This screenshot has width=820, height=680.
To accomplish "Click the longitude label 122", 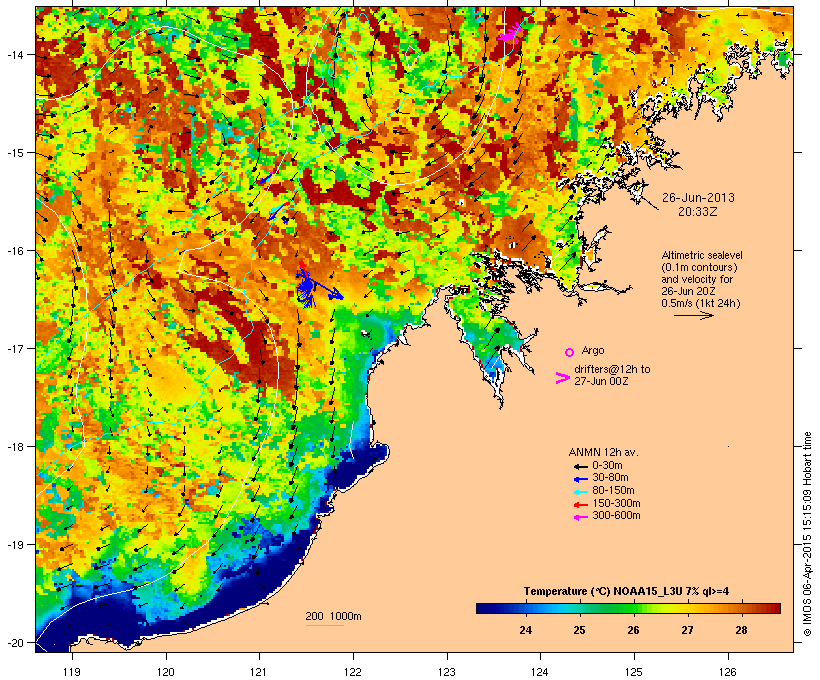I will 353,672.
